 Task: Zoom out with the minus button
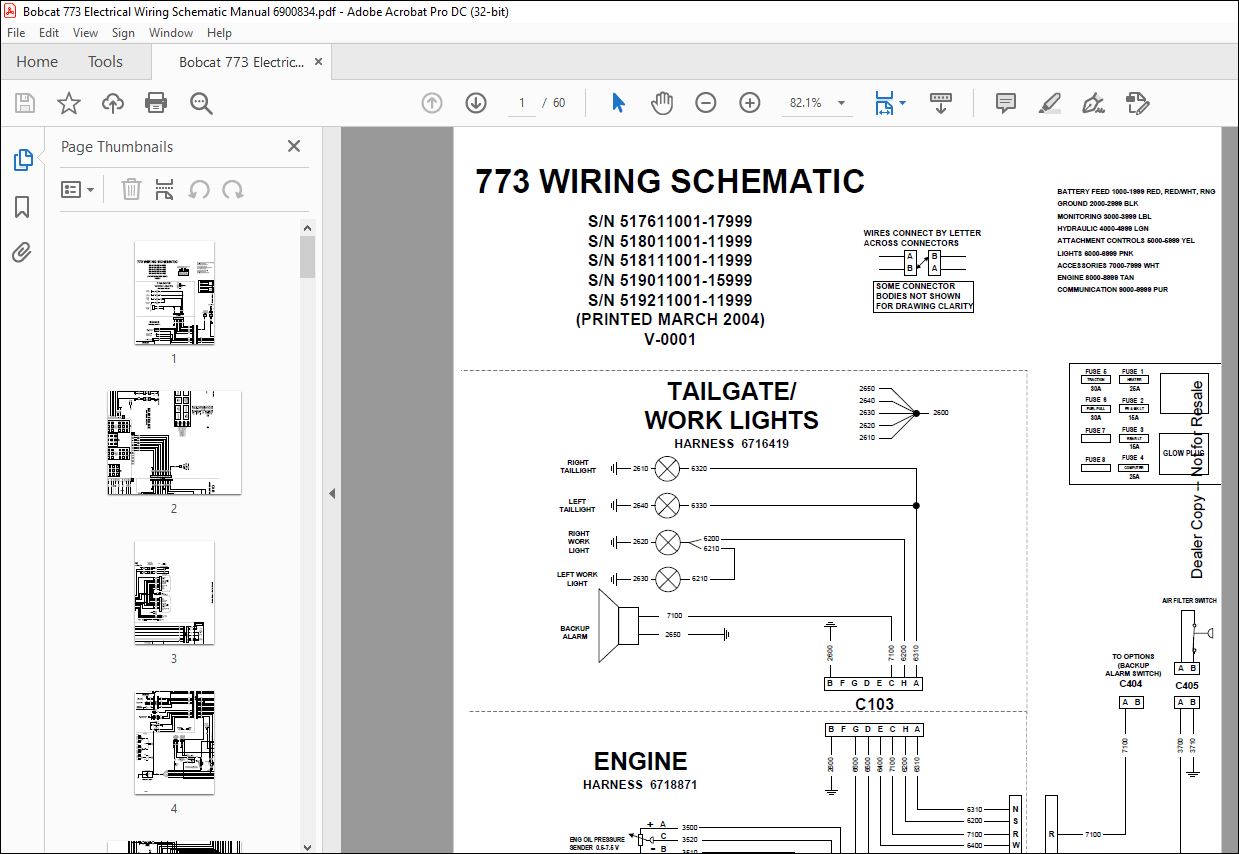click(x=706, y=103)
